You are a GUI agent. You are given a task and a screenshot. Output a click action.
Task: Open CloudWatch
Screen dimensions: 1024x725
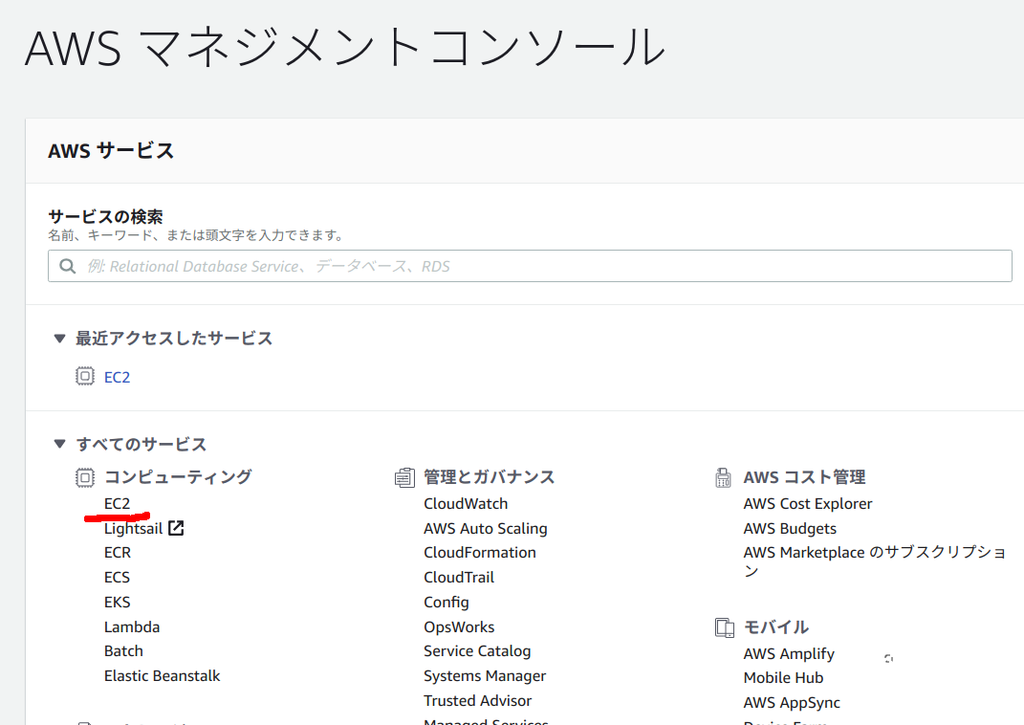click(x=466, y=504)
